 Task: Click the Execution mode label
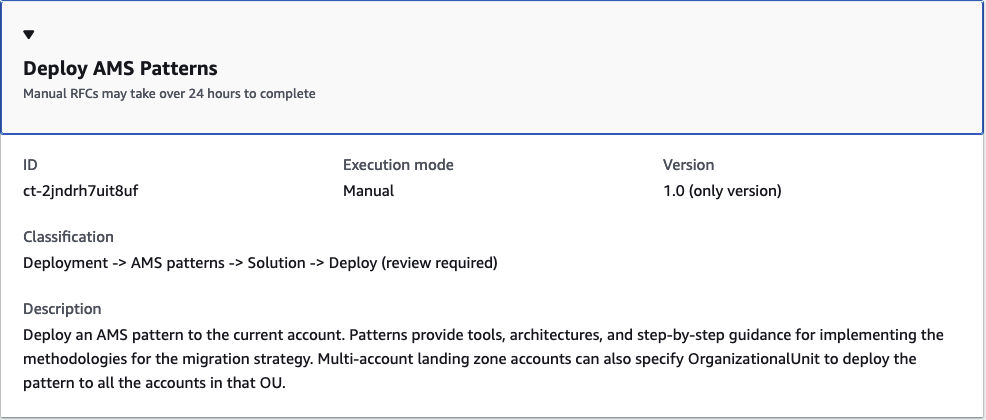point(398,165)
